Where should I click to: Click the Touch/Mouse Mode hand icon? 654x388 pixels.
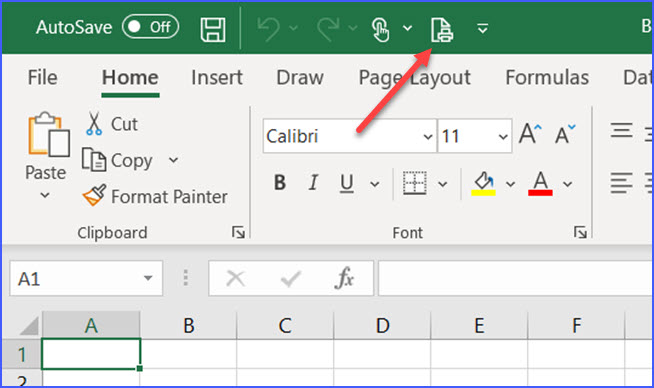[x=380, y=30]
